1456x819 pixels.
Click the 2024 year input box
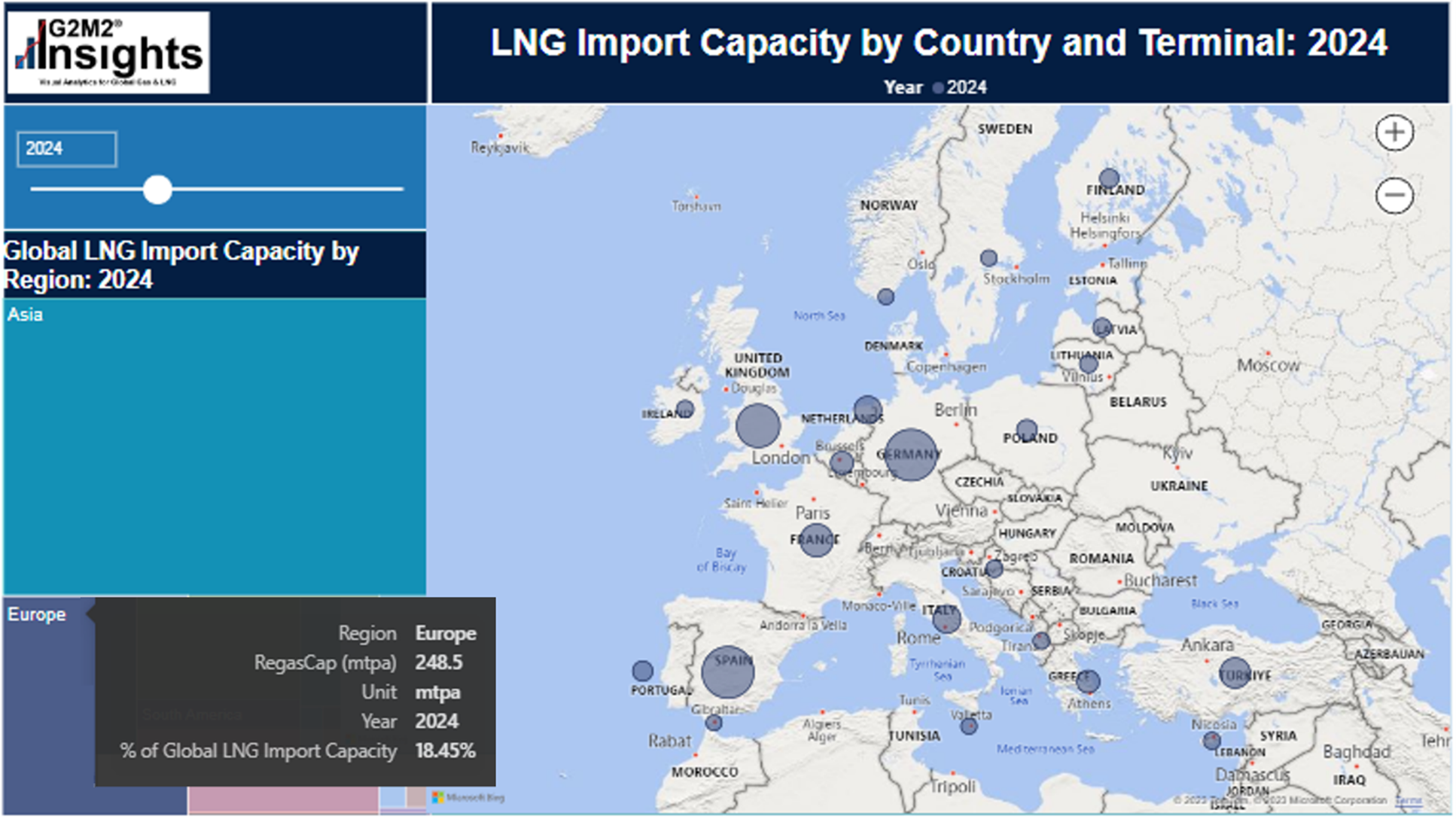(66, 149)
